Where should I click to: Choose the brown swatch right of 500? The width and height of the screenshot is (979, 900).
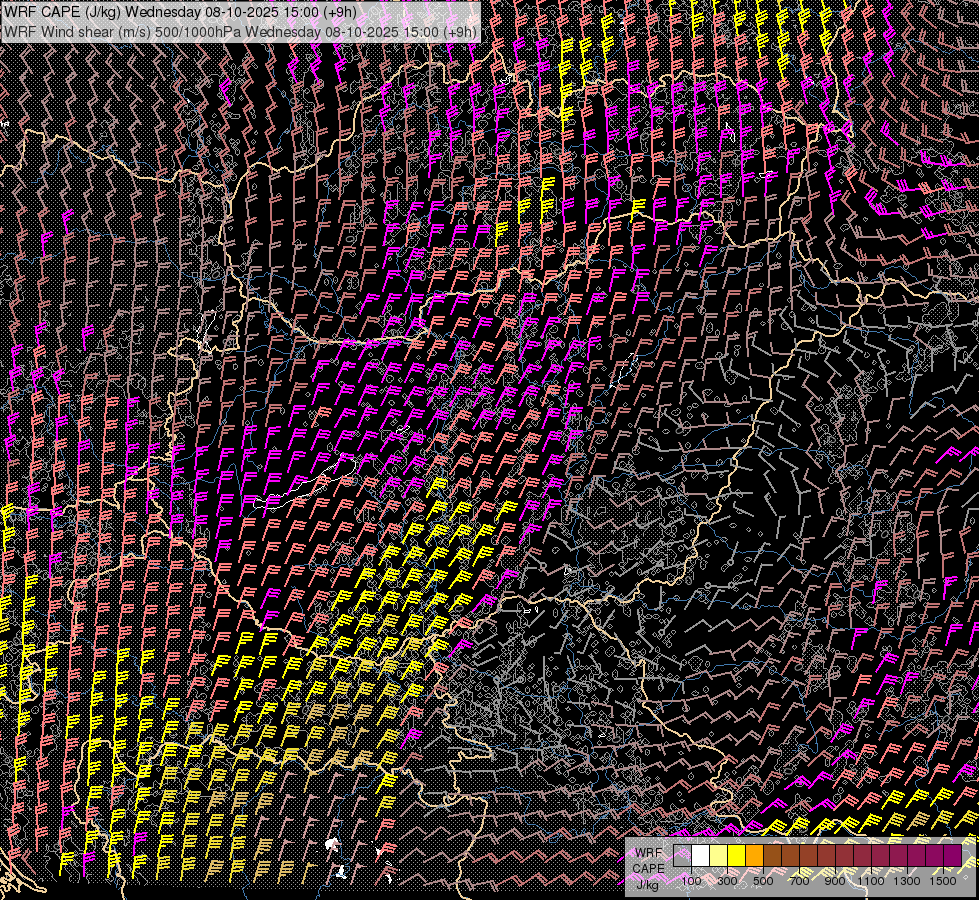(773, 856)
